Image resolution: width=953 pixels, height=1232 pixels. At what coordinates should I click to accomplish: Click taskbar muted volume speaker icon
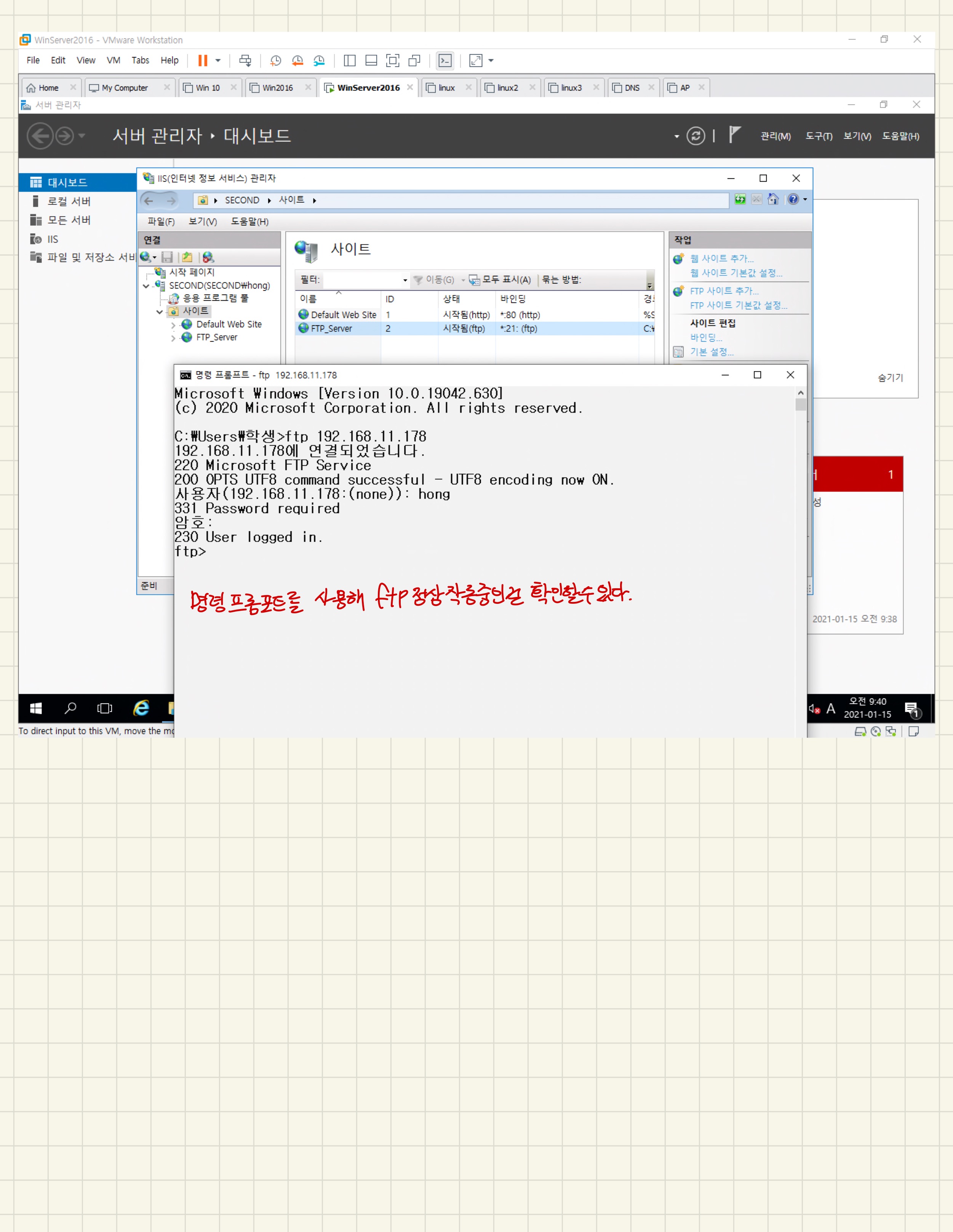tap(814, 709)
